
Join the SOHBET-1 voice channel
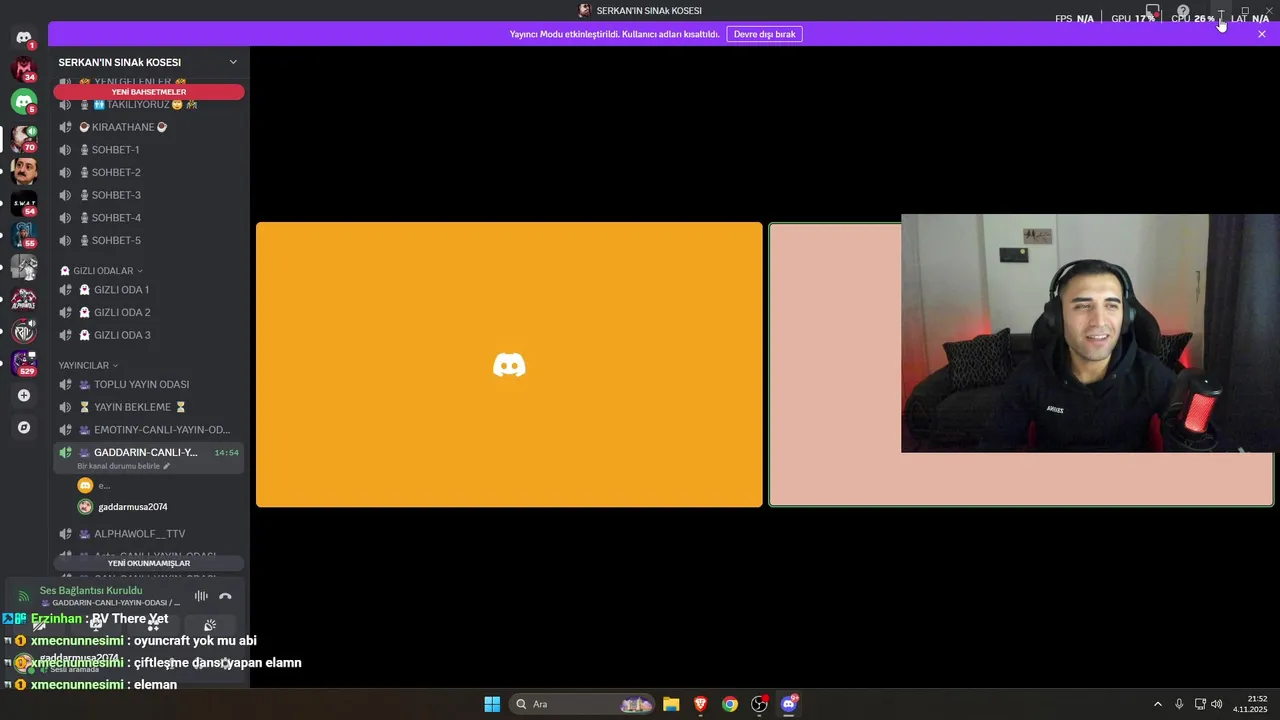tap(148, 150)
